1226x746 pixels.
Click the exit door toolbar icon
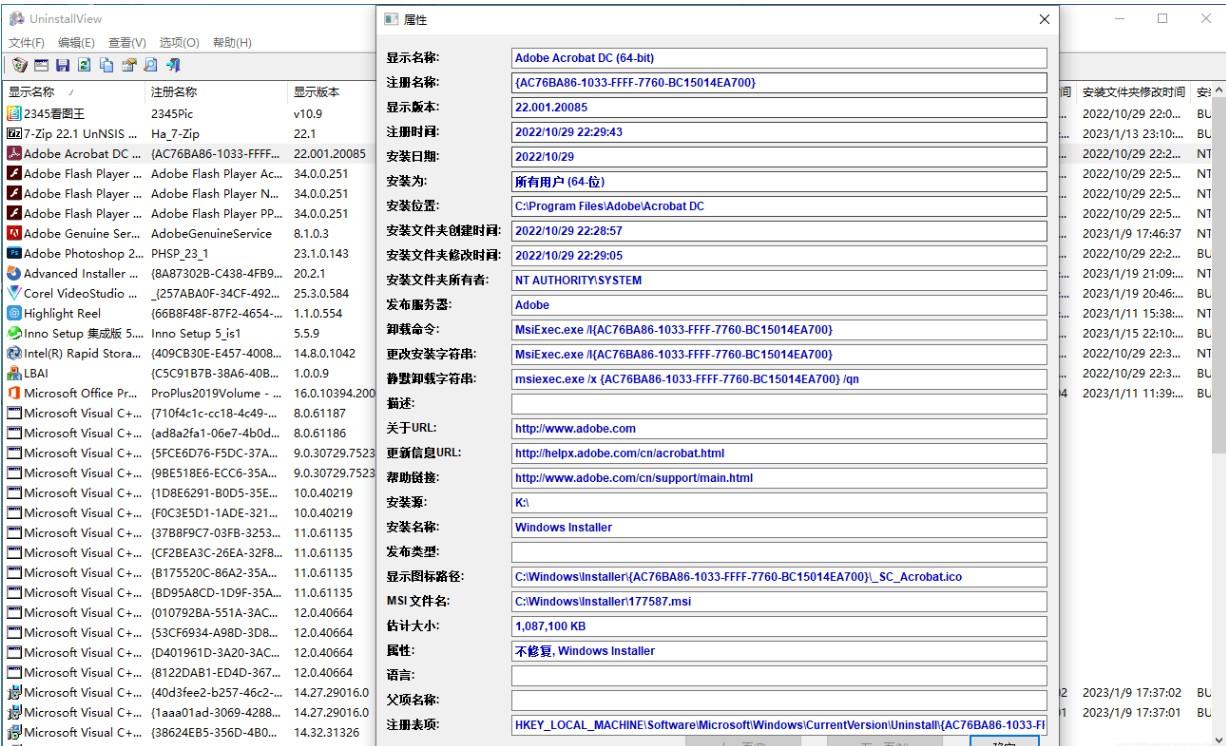(173, 66)
